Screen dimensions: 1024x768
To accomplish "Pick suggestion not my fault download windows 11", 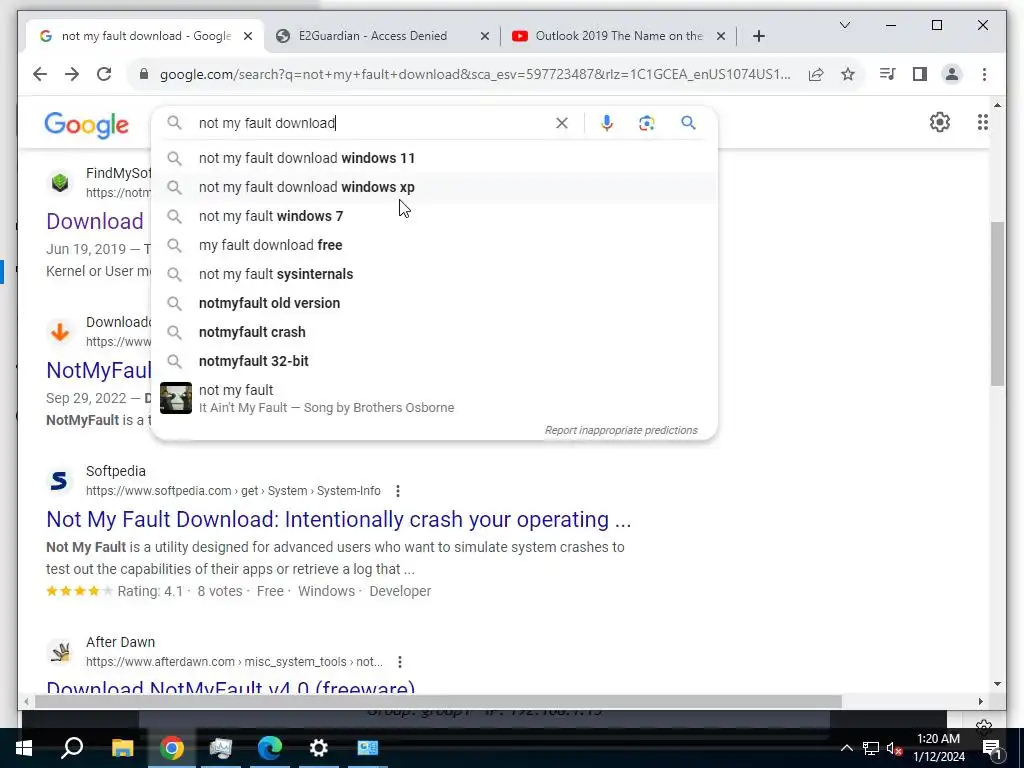I will (x=434, y=158).
